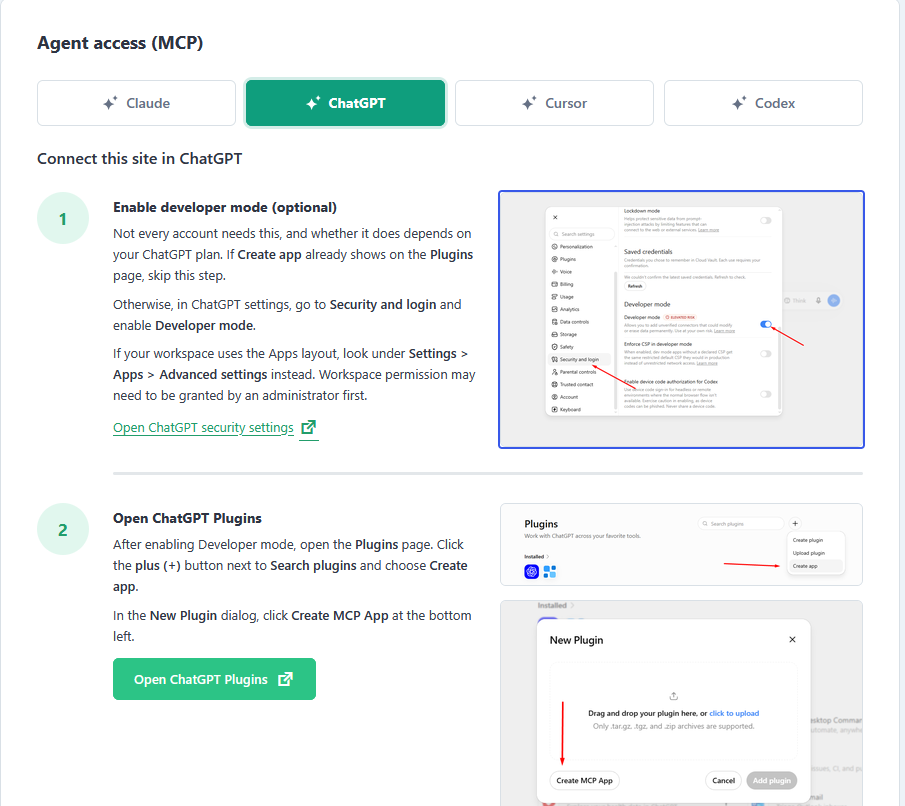The width and height of the screenshot is (905, 806).
Task: Click the 'Agent access (MCP)' heading
Action: click(x=120, y=43)
